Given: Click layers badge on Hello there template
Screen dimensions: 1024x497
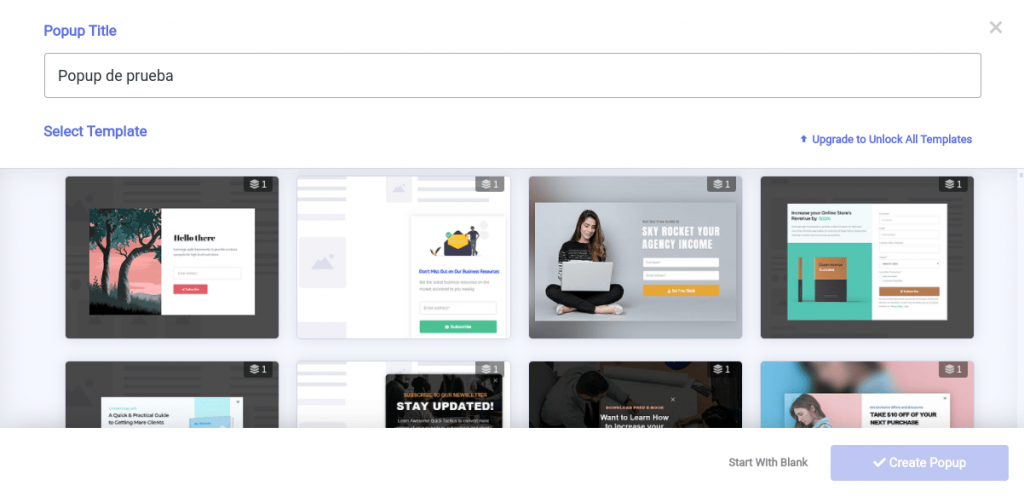Looking at the screenshot, I should [x=258, y=184].
